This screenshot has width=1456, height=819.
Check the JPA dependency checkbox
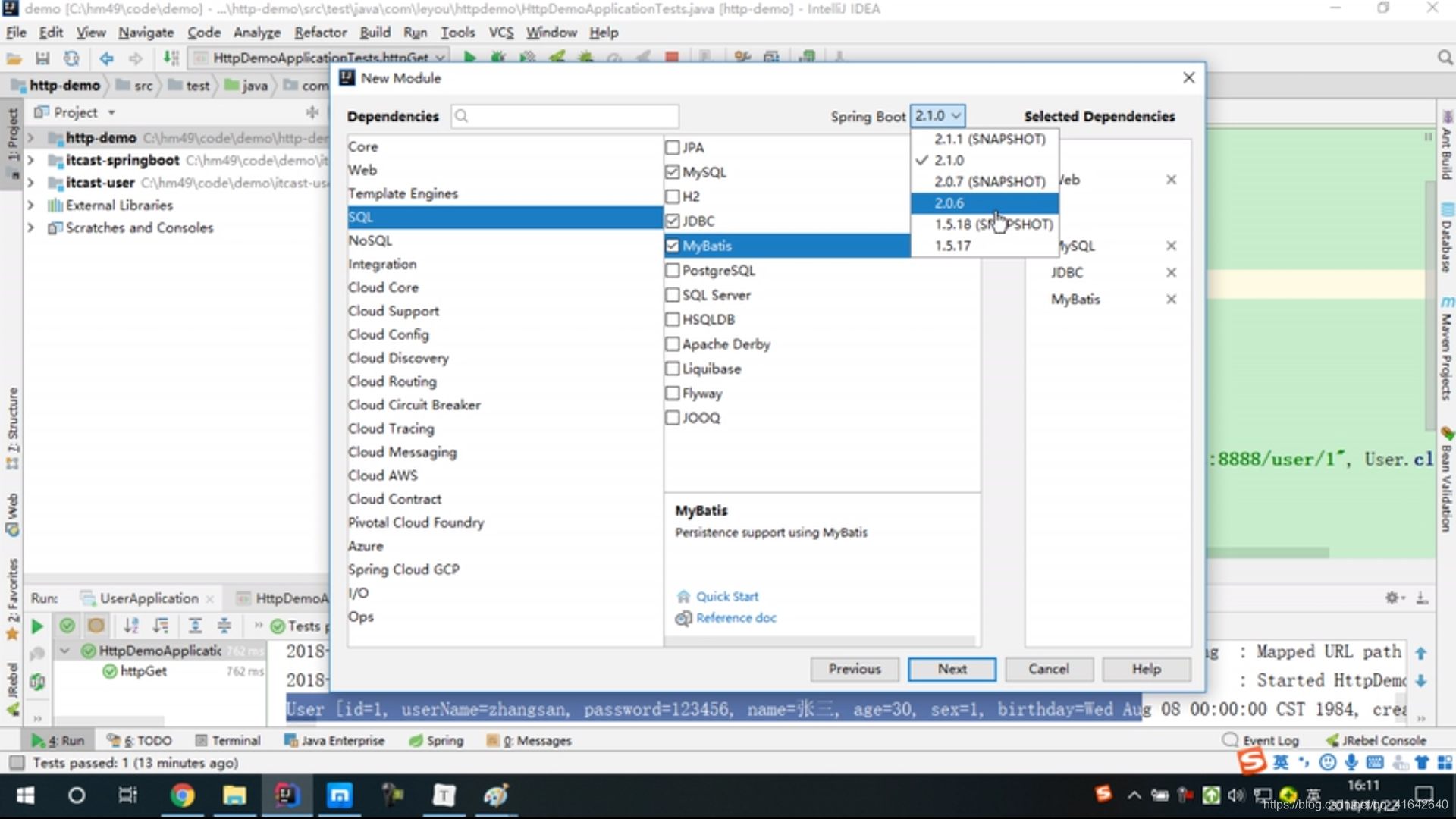pos(672,147)
